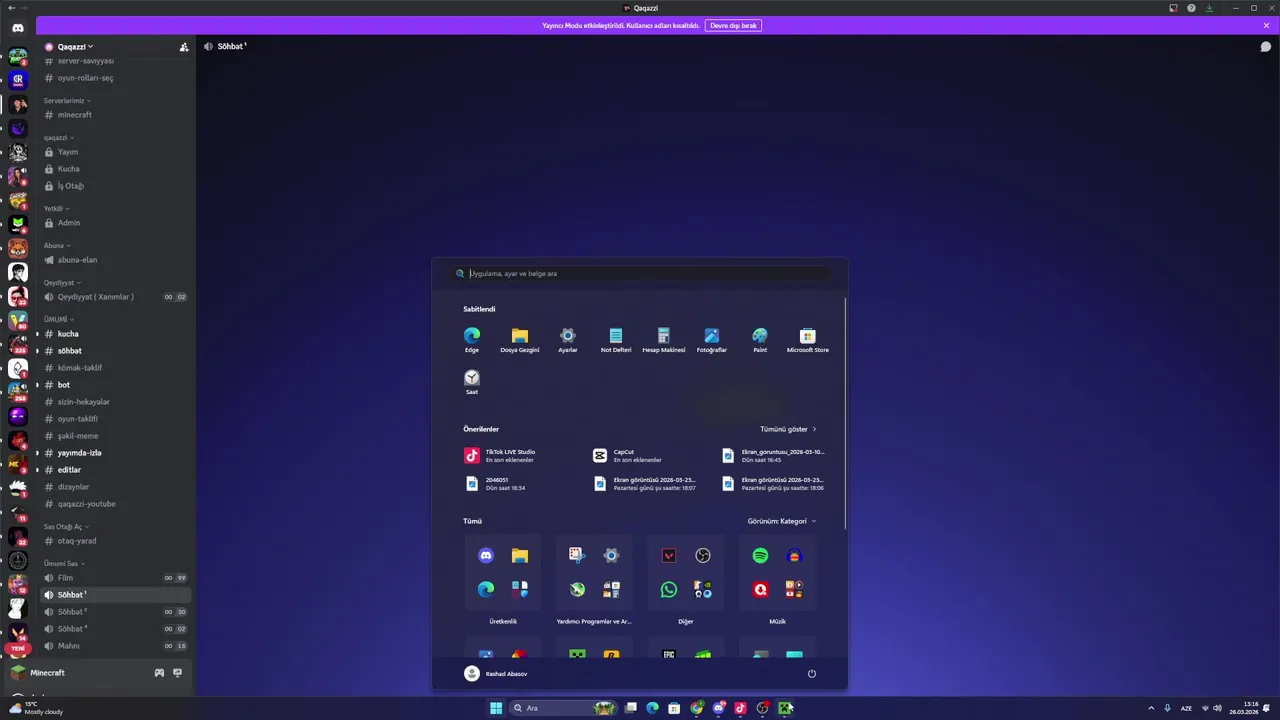Open WhatsApp in Diğer folder
Screen dimensions: 1280x720
pos(669,590)
